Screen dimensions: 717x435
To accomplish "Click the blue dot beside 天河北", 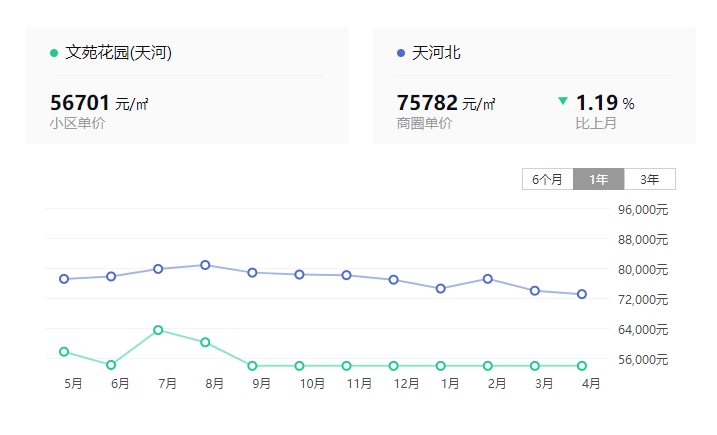I will (x=401, y=53).
